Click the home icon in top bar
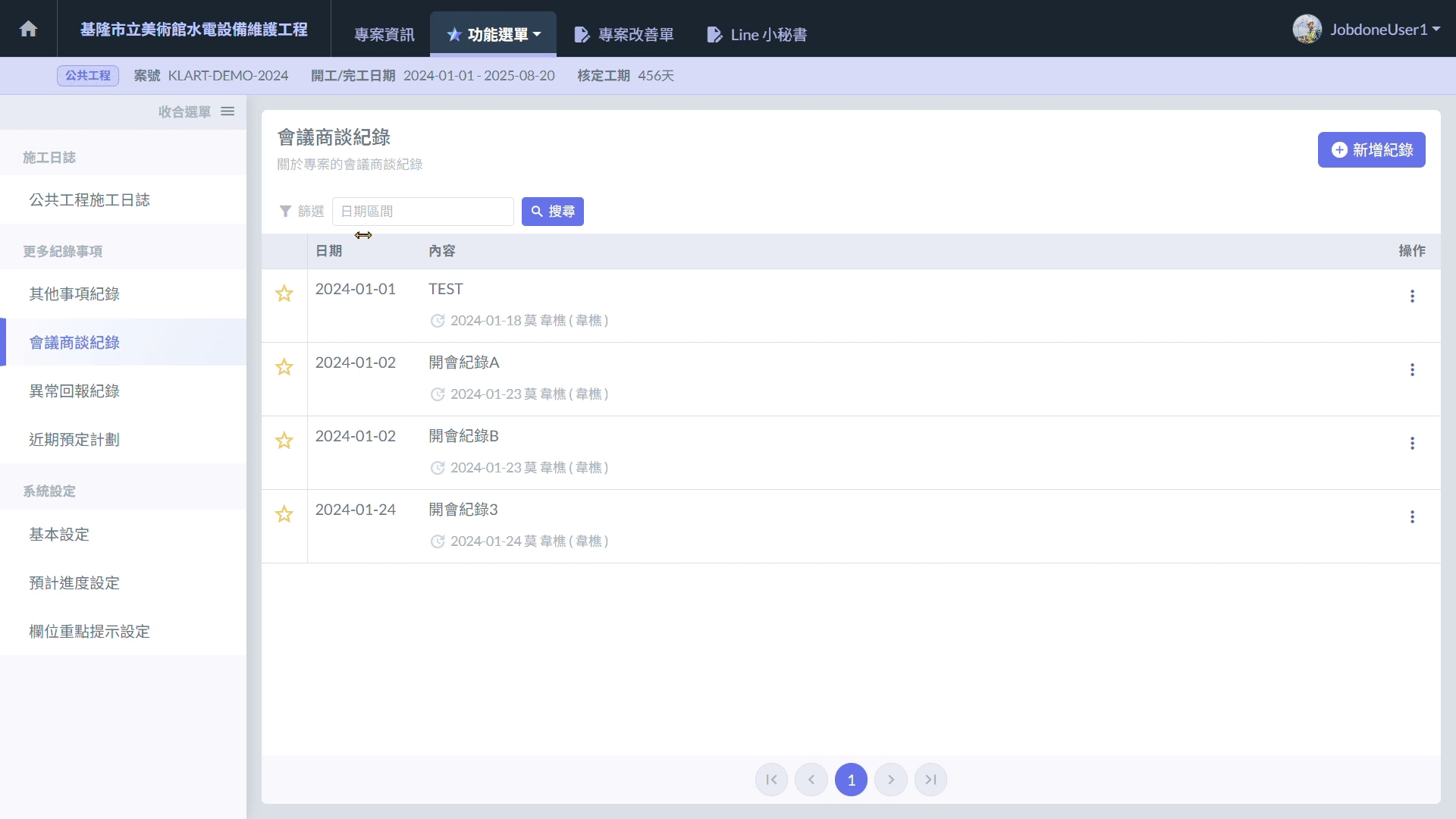This screenshot has width=1456, height=819. pos(29,29)
